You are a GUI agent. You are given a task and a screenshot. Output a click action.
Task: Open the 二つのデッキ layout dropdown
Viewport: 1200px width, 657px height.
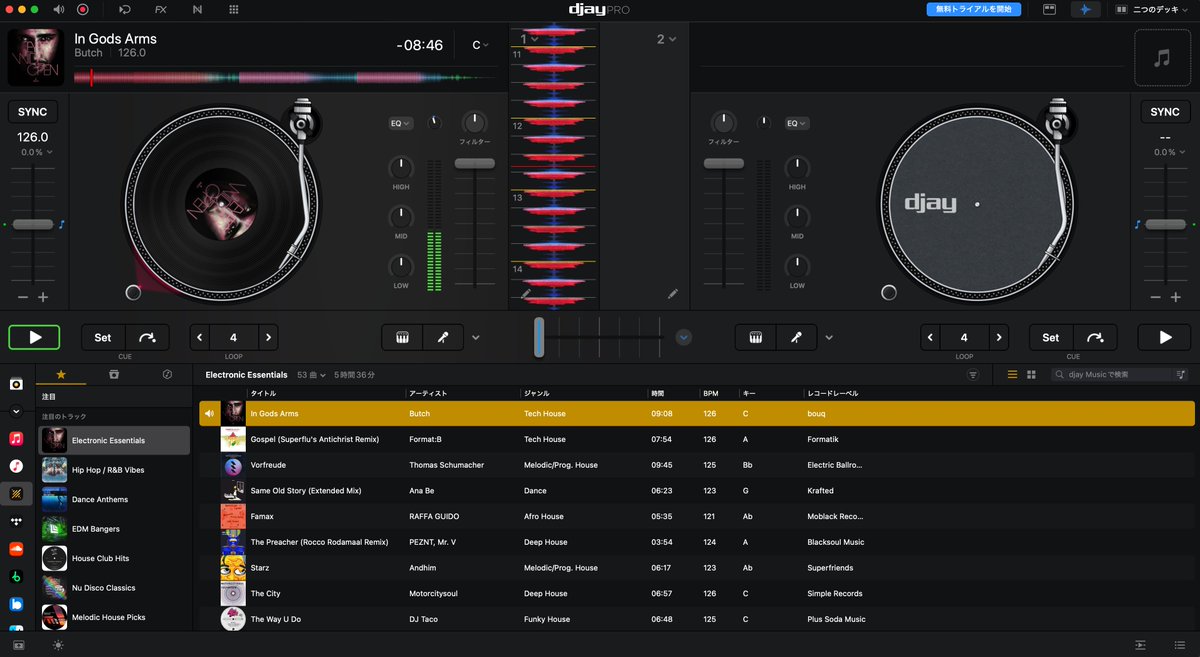[1152, 9]
